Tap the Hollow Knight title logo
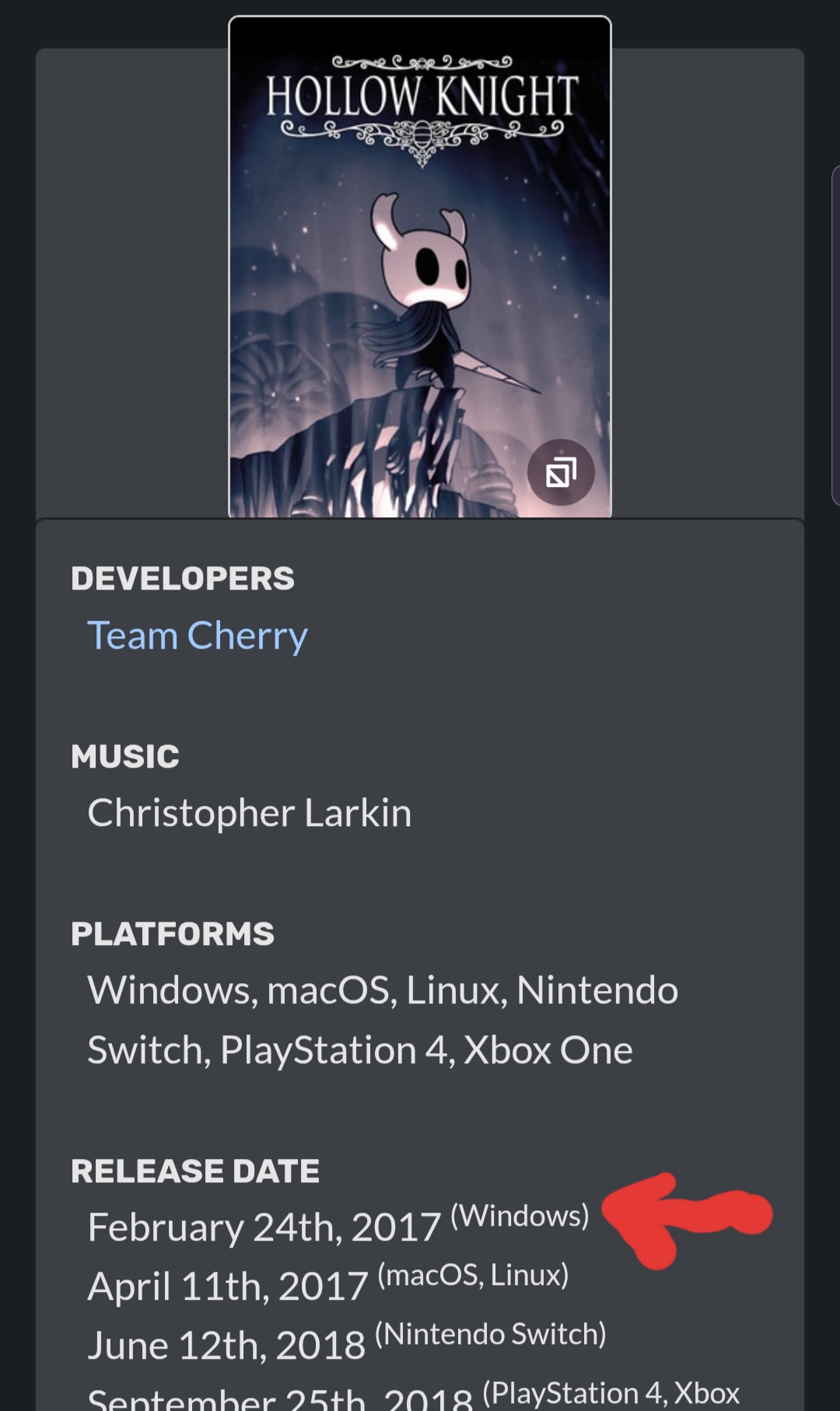 pos(422,109)
